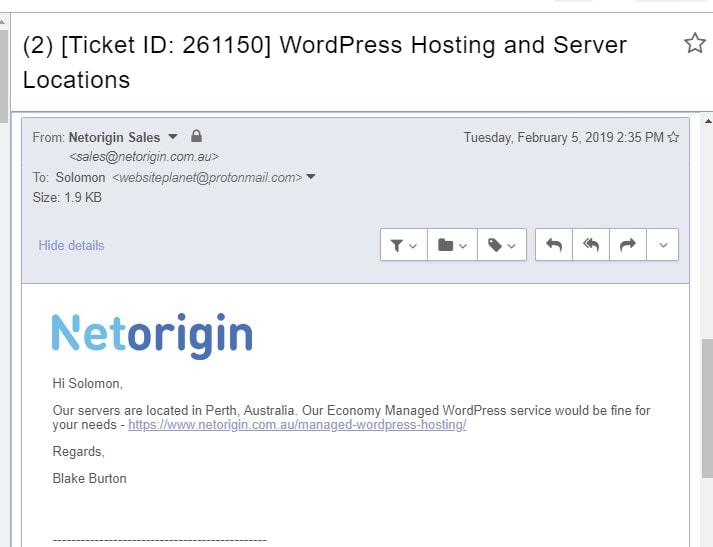The width and height of the screenshot is (713, 547).
Task: Click the left panel scrollbar thumb
Action: coord(4,76)
